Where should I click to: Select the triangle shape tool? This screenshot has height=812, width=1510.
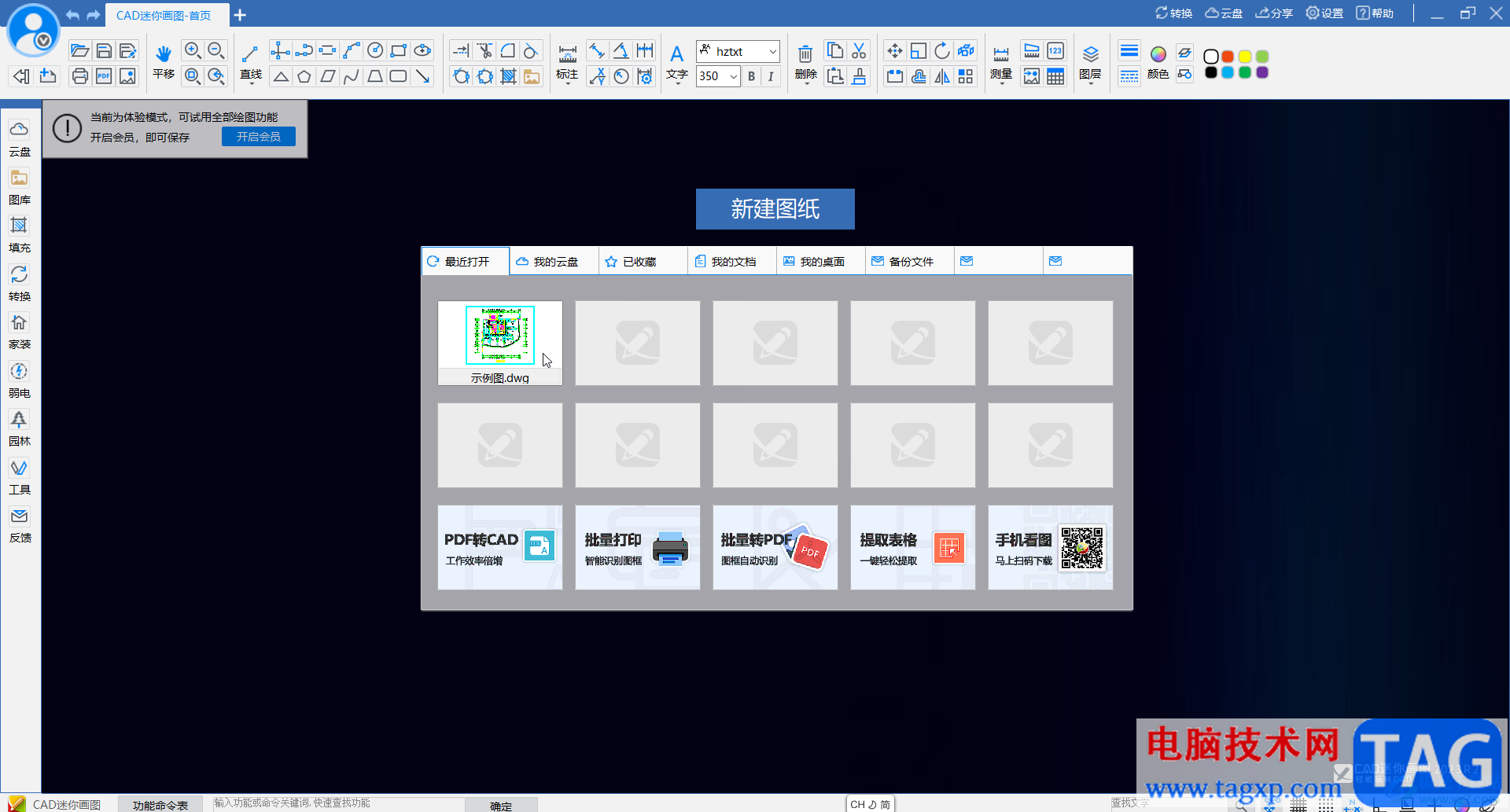281,76
